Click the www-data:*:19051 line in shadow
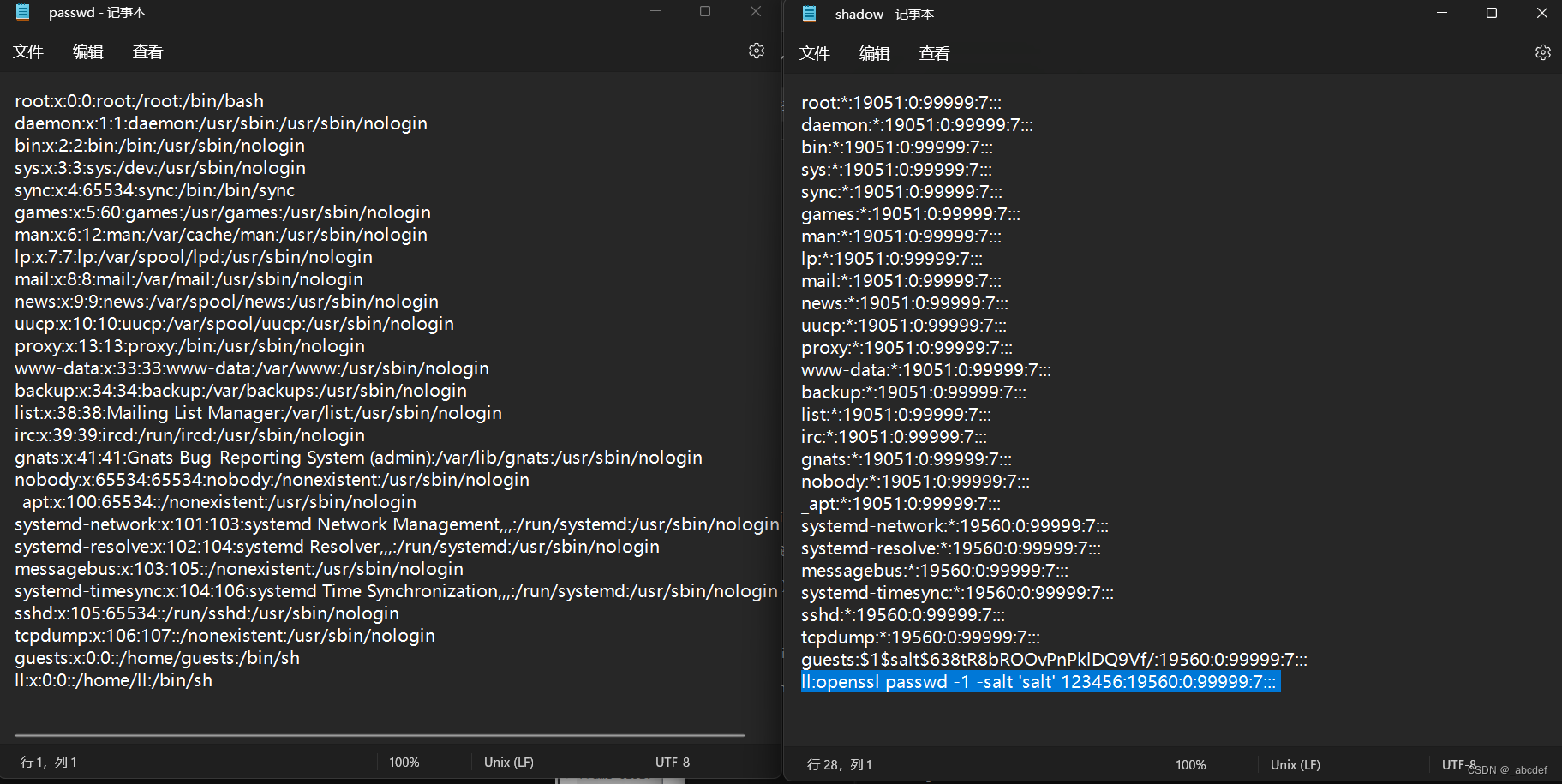Viewport: 1562px width, 784px height. pyautogui.click(x=926, y=370)
